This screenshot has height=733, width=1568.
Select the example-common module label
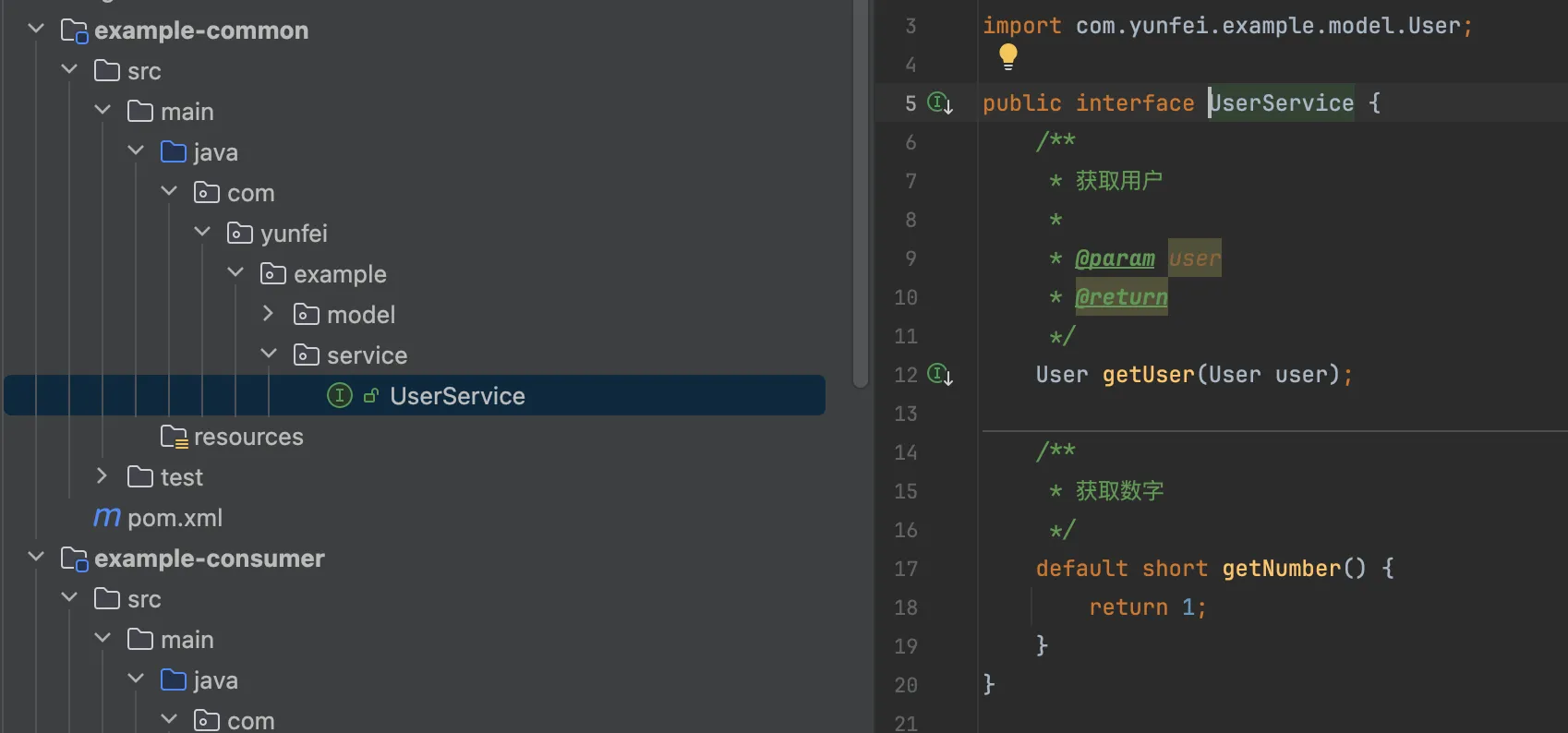pos(201,30)
